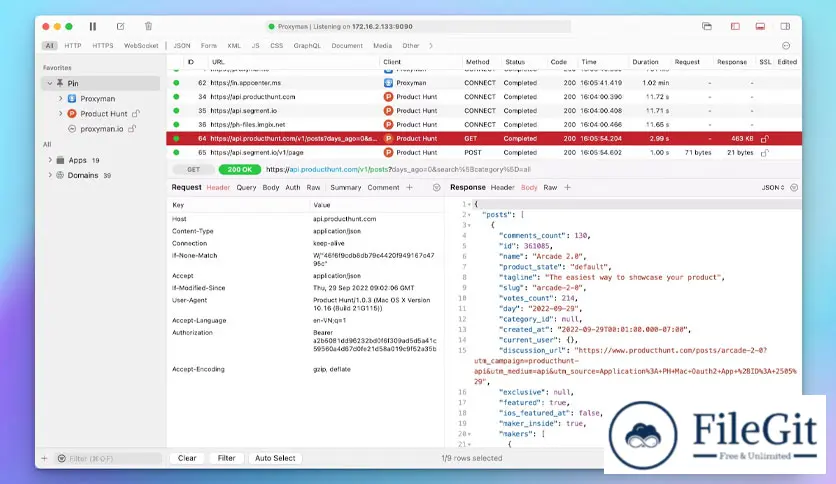Open the Request Summary tab
The height and width of the screenshot is (484, 836).
pyautogui.click(x=345, y=188)
